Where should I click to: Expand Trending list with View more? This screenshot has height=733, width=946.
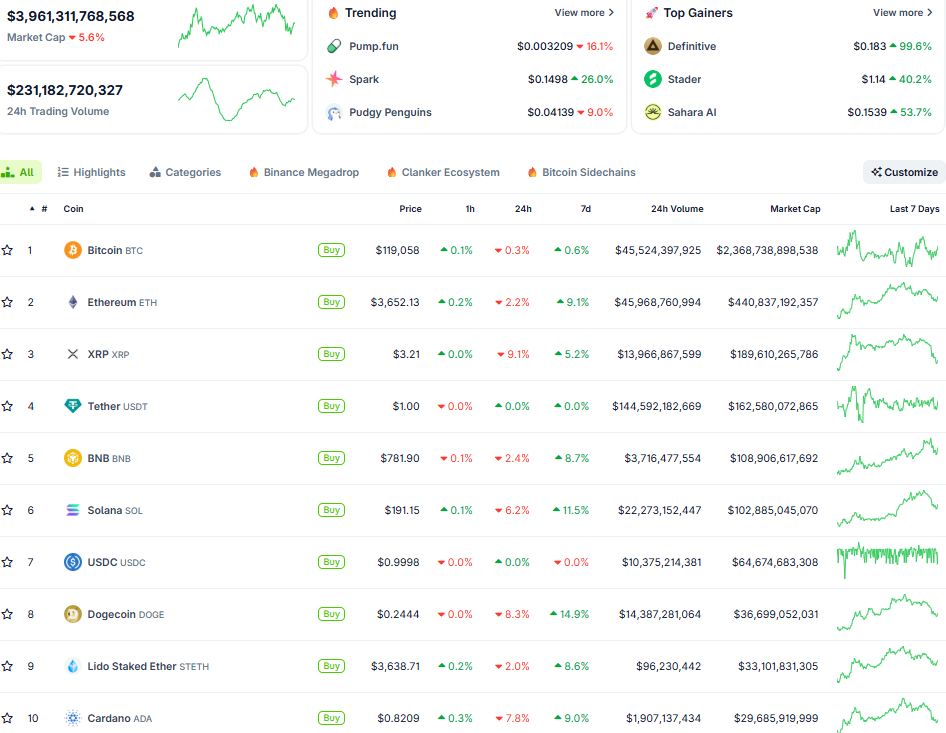pos(584,13)
